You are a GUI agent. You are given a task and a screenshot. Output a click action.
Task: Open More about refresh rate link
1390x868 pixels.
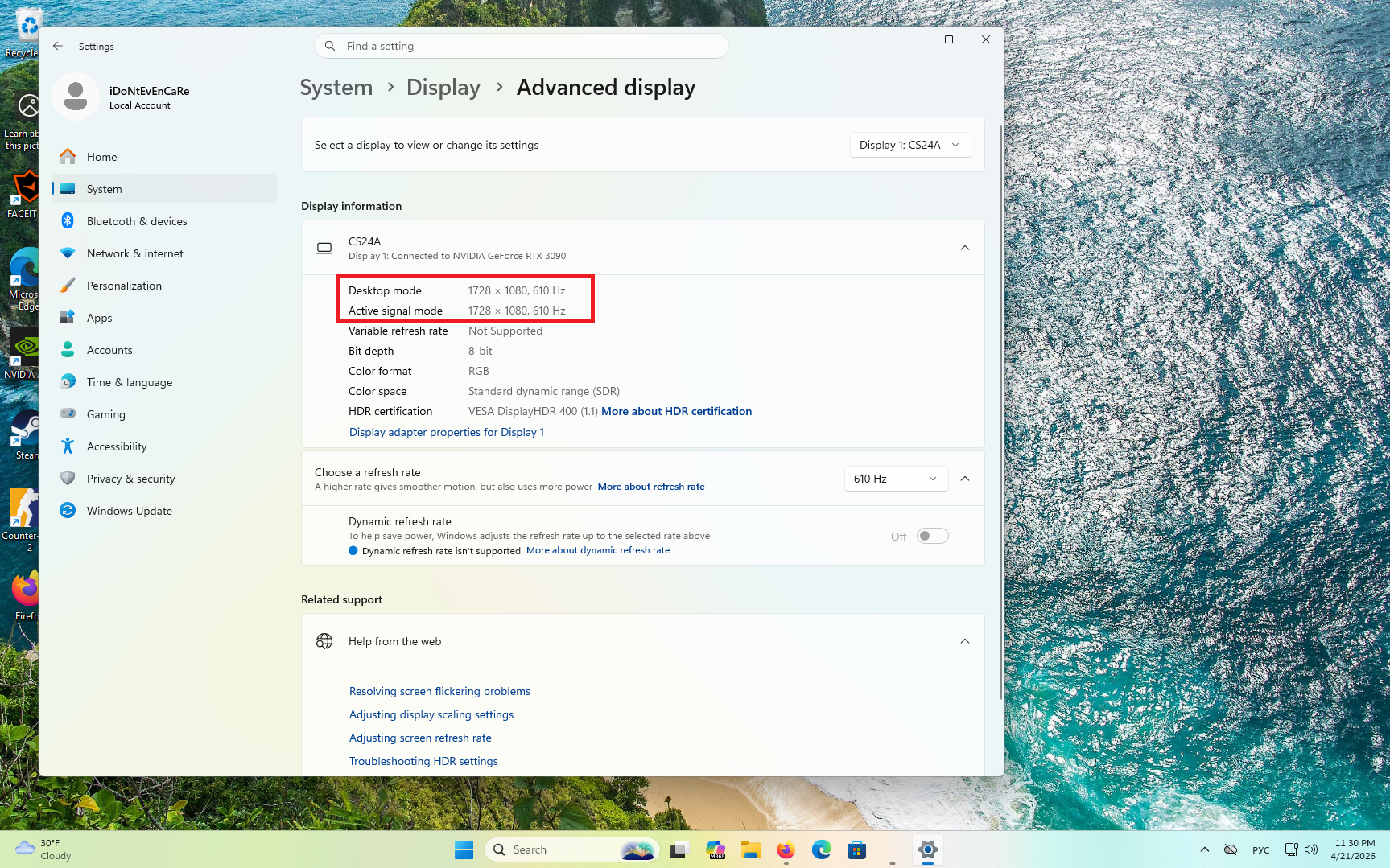coord(651,487)
